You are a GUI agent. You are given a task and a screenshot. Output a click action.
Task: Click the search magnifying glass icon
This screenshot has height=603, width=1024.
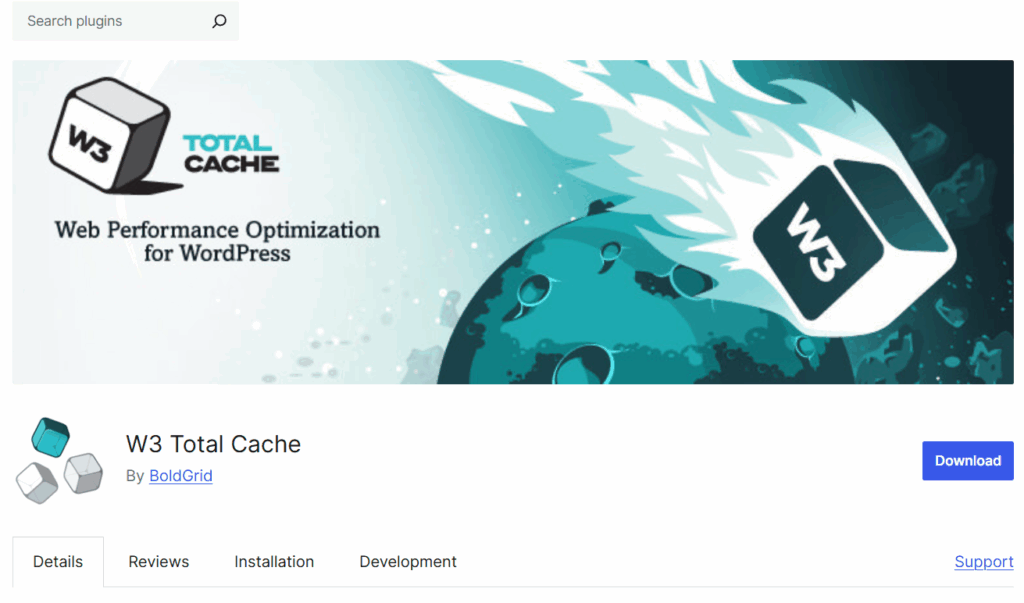coord(218,20)
